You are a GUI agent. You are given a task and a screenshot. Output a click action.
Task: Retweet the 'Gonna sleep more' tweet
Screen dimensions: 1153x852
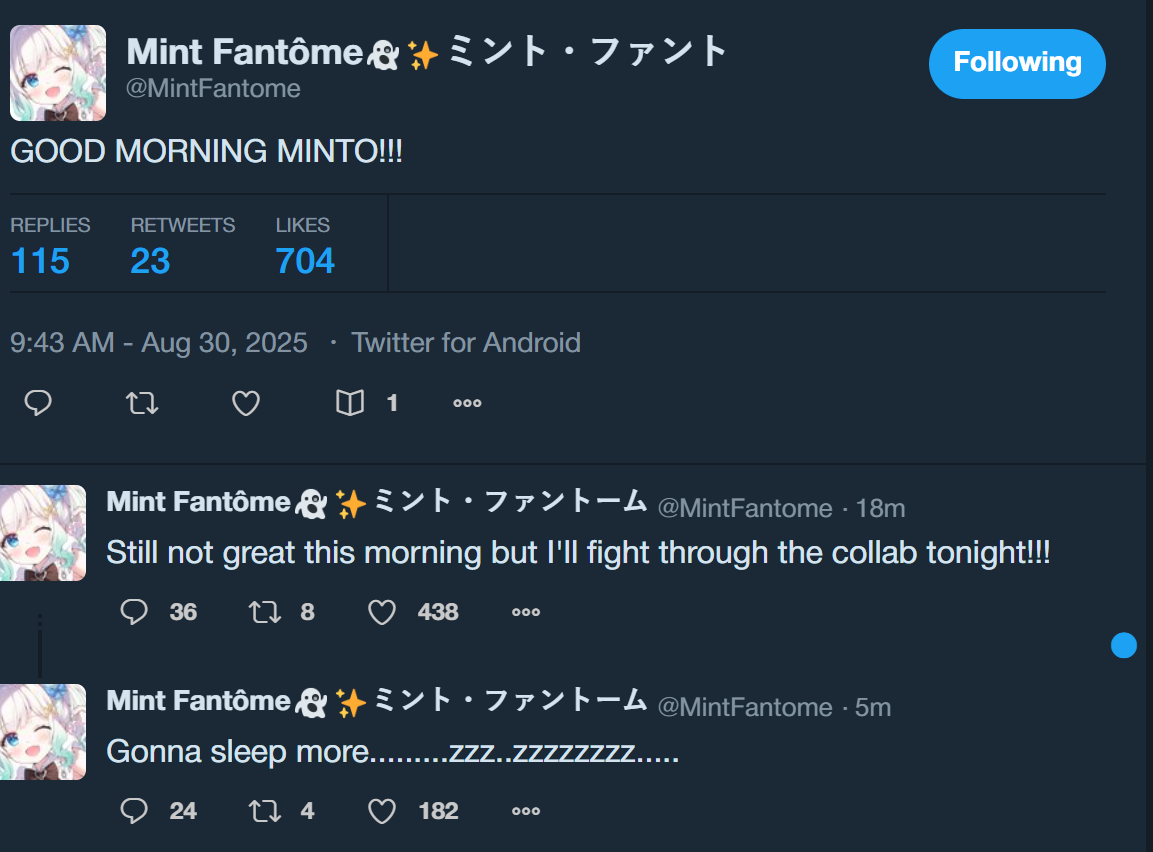coord(265,811)
